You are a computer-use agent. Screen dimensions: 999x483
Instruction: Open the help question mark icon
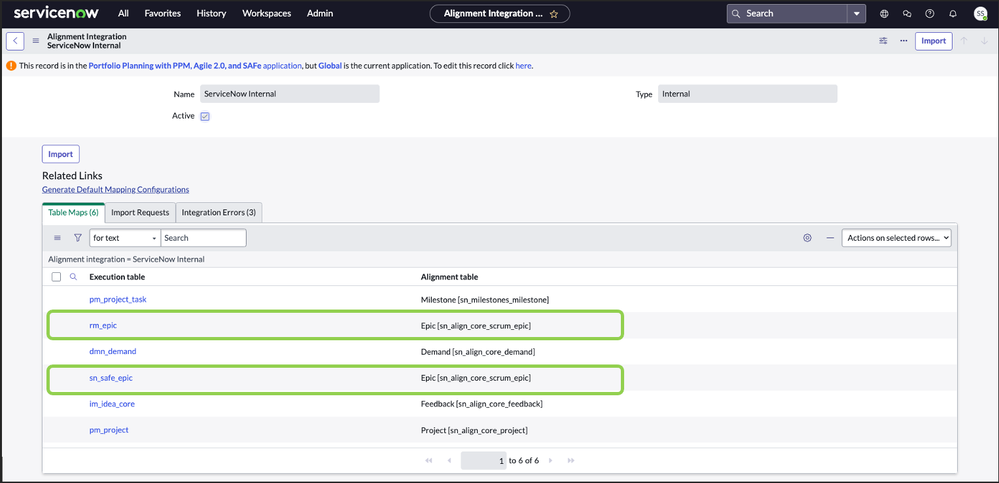[x=930, y=13]
